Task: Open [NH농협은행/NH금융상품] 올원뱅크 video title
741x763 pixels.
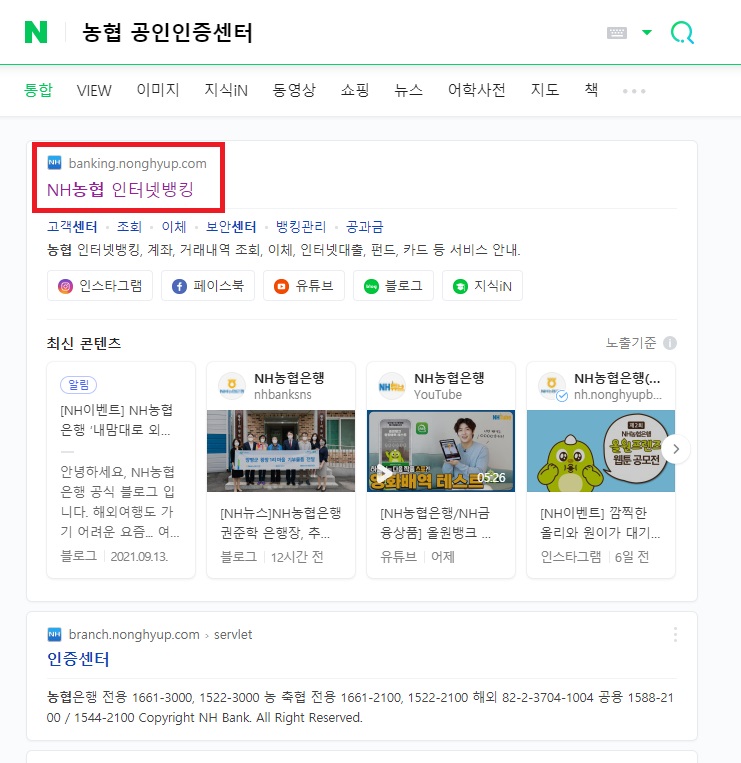Action: coord(435,523)
